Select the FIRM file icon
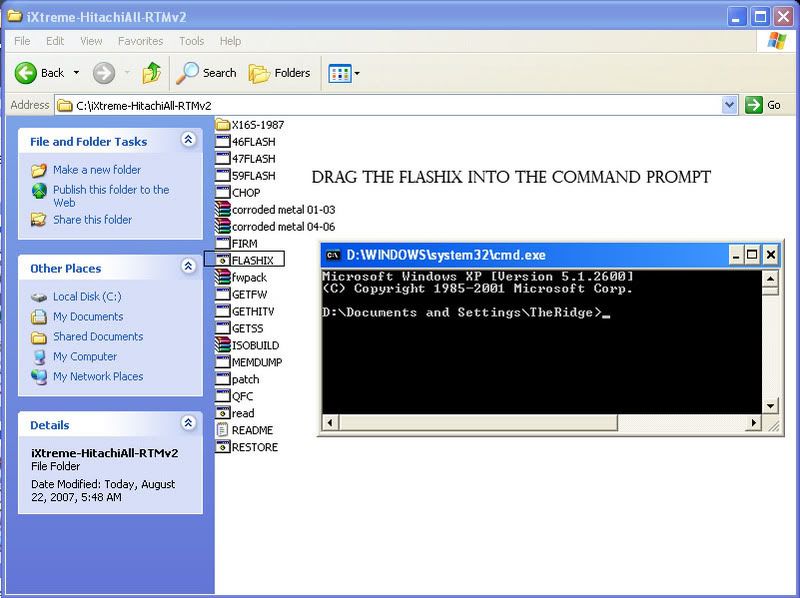 tap(222, 243)
